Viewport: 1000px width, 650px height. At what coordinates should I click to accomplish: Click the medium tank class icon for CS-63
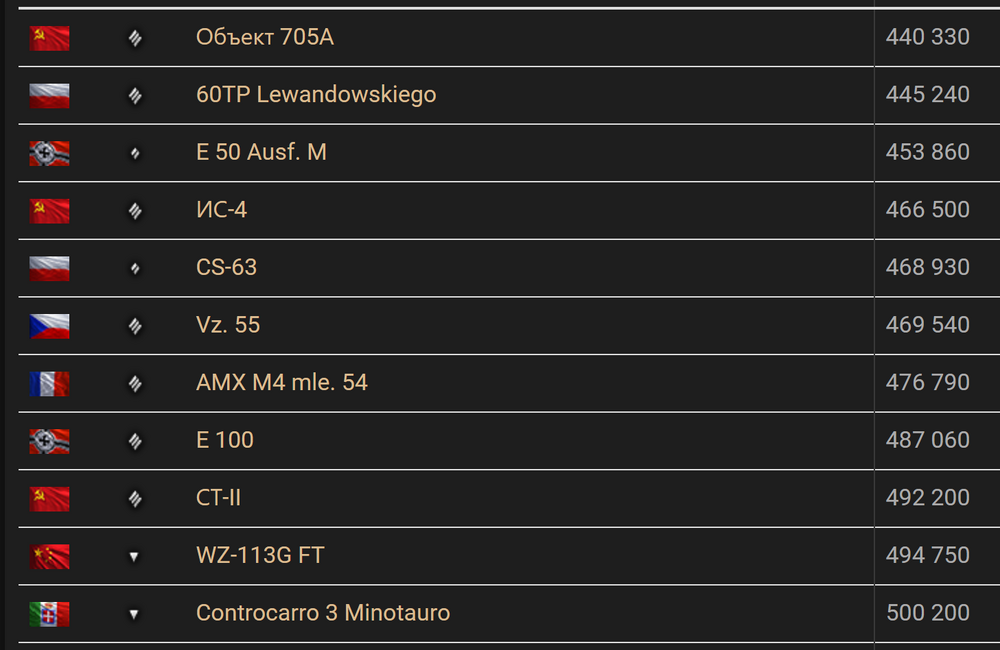(135, 269)
